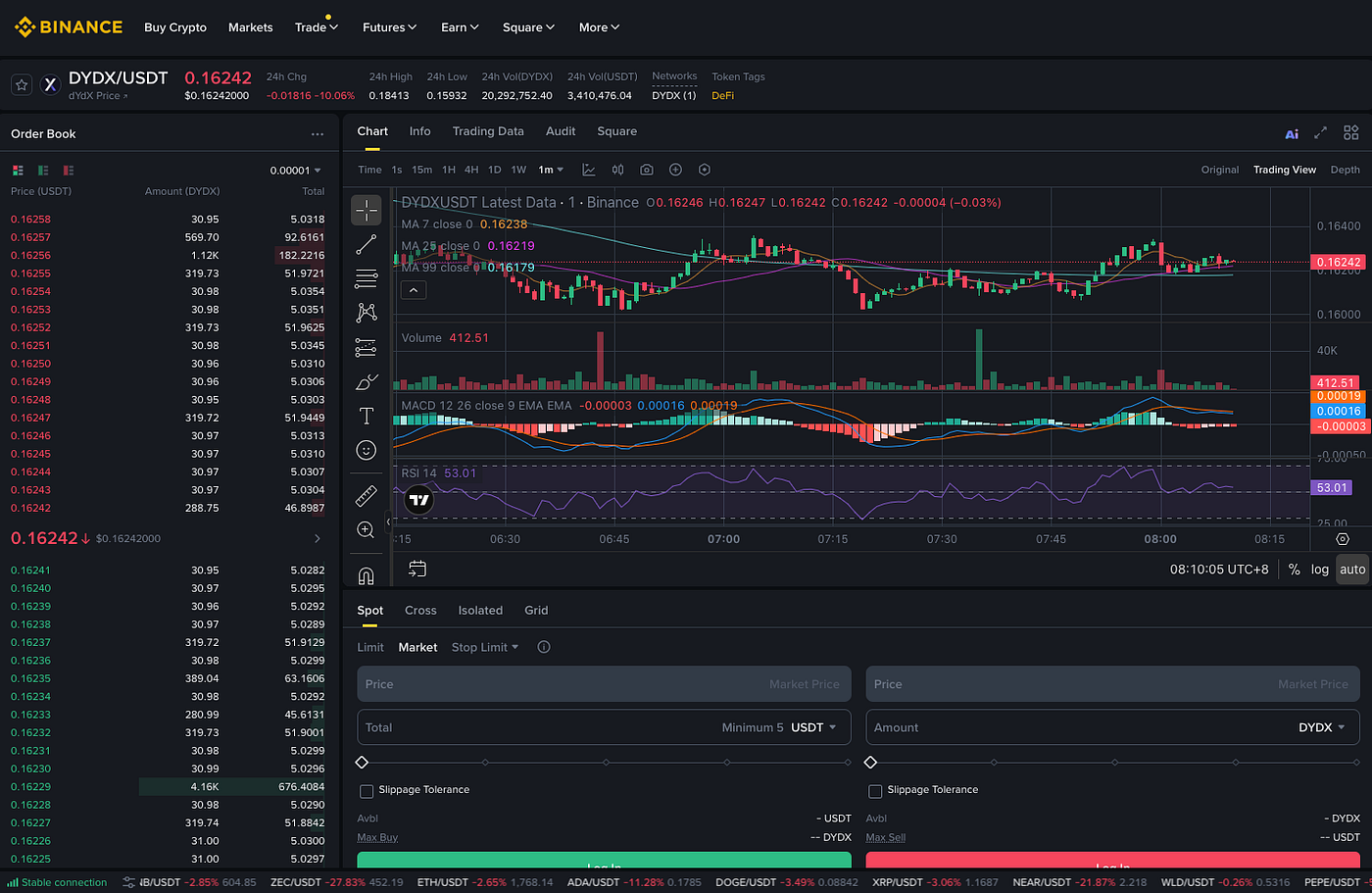This screenshot has width=1372, height=893.
Task: Toggle auto scale on chart
Action: click(x=1352, y=570)
